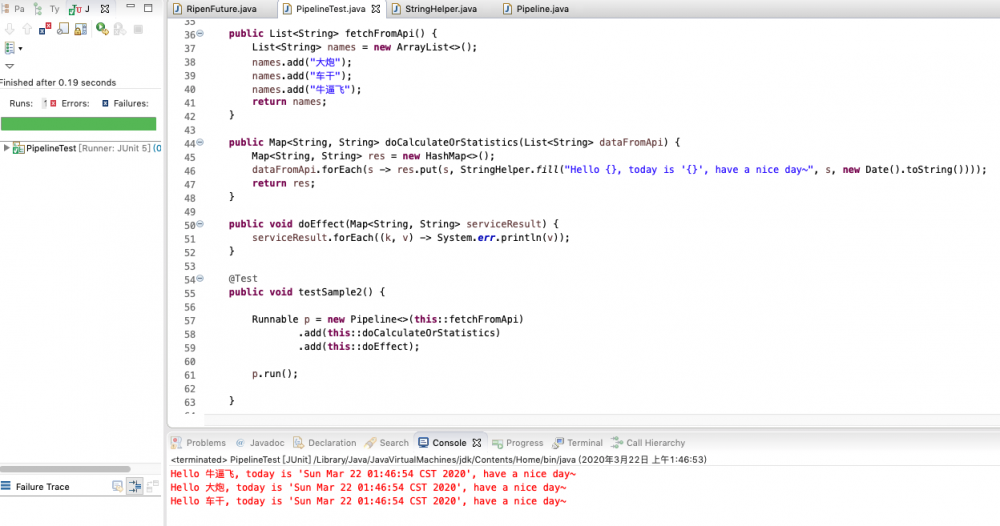Click 'return res;' on line 47
This screenshot has width=1000, height=526.
pyautogui.click(x=283, y=184)
